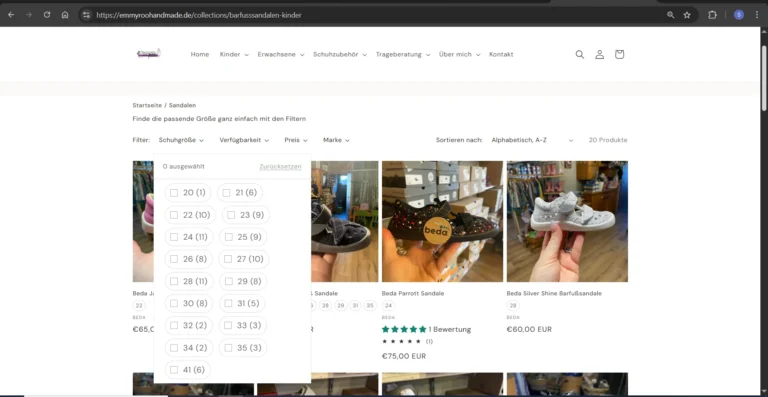The height and width of the screenshot is (397, 768).
Task: Tick the size 26 (8) checkbox
Action: pos(174,259)
